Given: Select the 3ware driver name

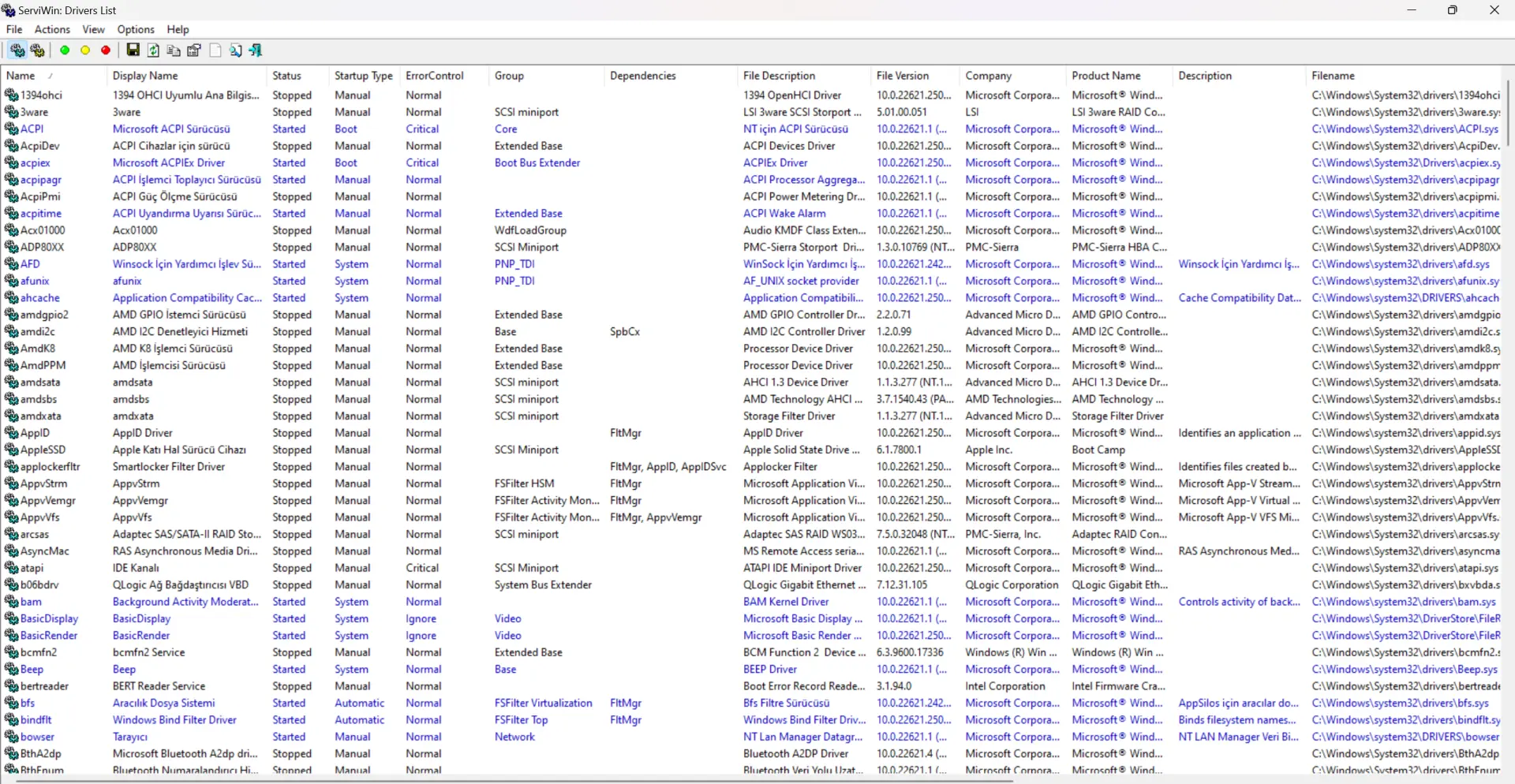Looking at the screenshot, I should click(34, 112).
